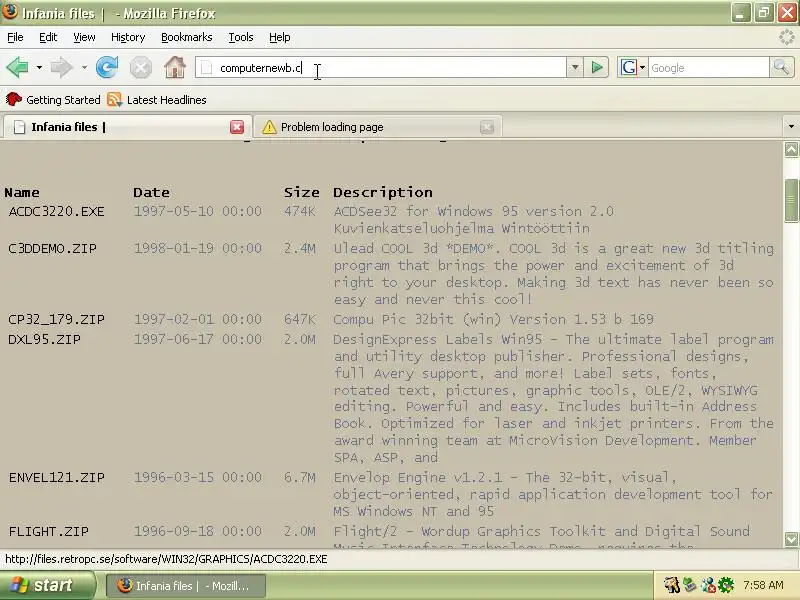The width and height of the screenshot is (800, 600).
Task: Click the third system tray icon
Action: 708,585
